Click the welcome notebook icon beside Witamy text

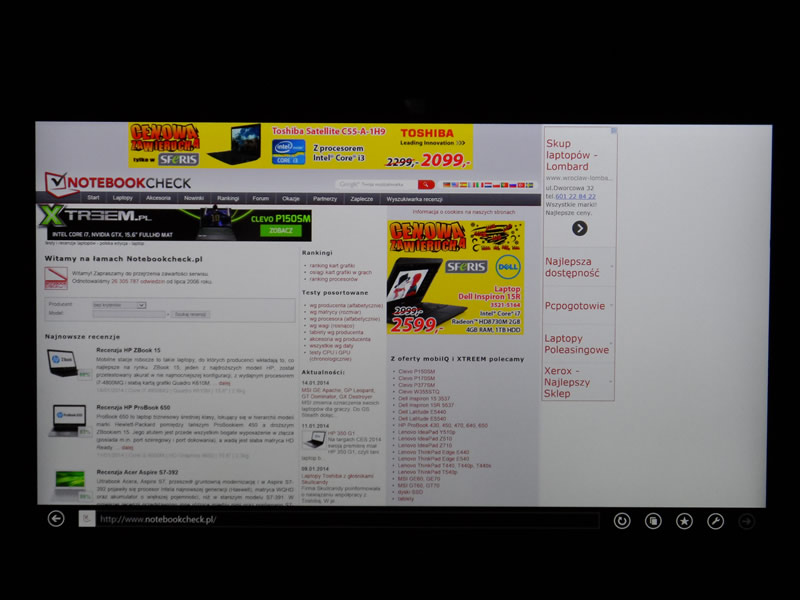56,278
